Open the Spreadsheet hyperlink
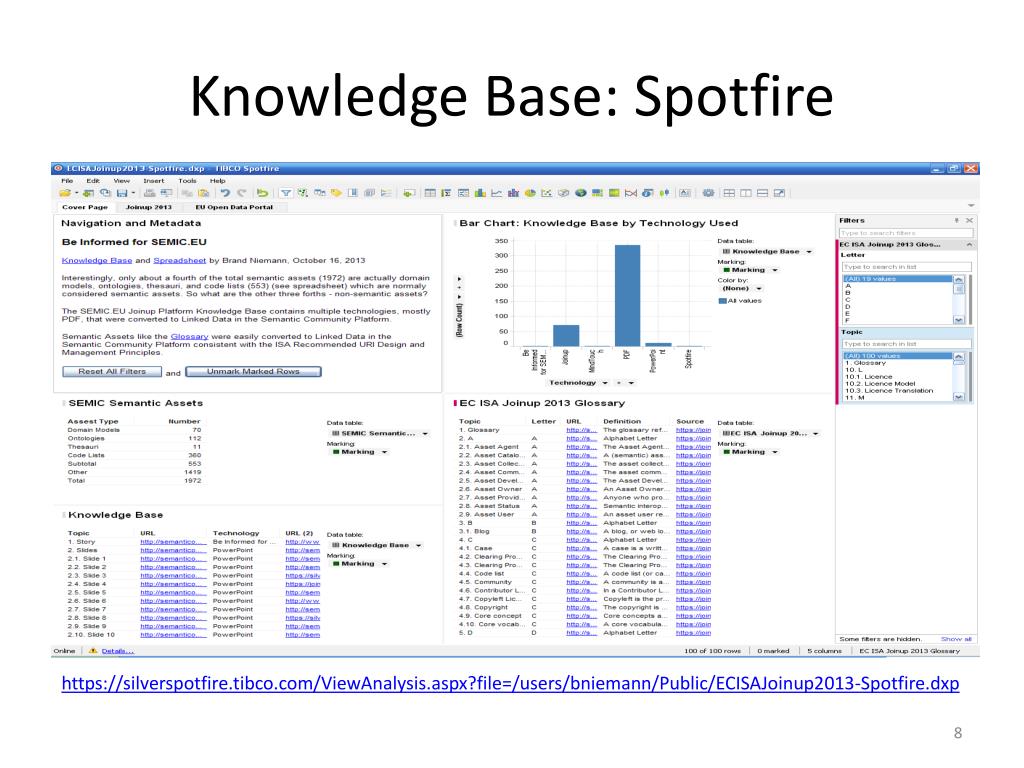Screen dimensions: 1024x768 point(180,260)
